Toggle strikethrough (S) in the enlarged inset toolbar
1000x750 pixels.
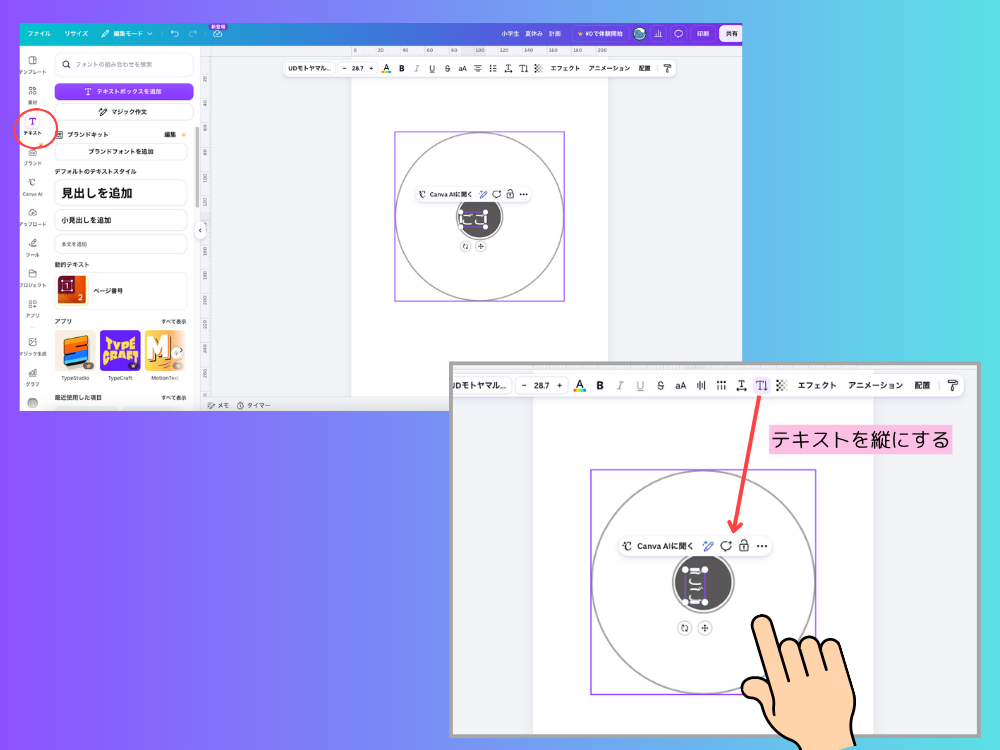point(660,385)
